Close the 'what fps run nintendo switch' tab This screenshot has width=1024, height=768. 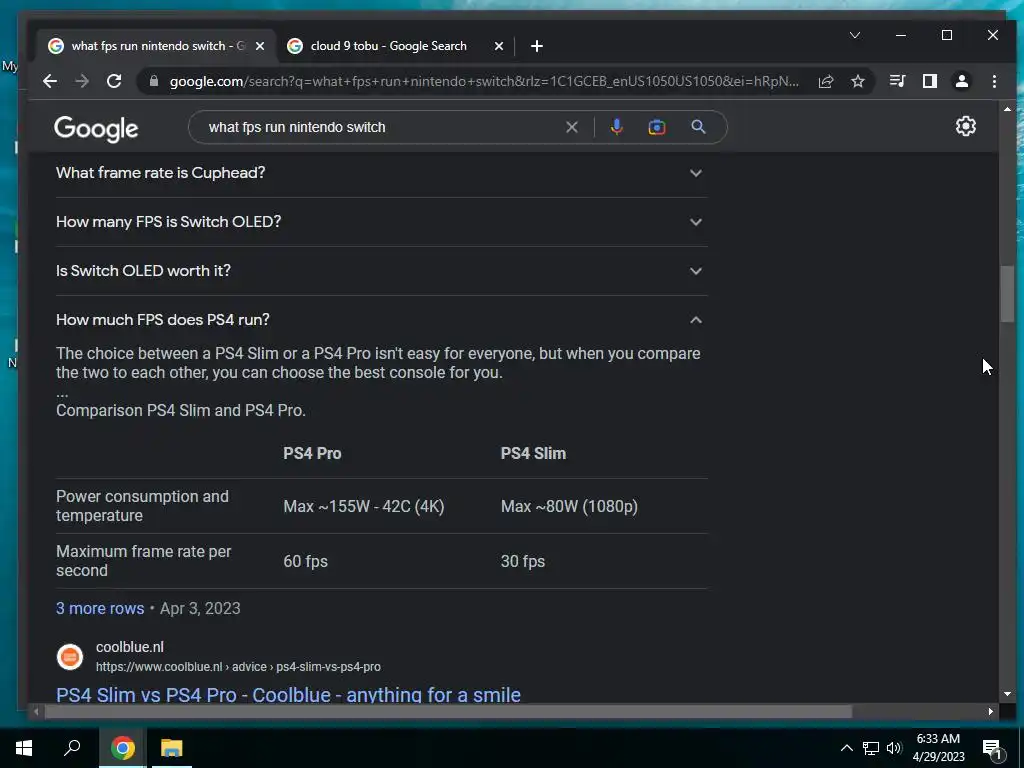[260, 46]
